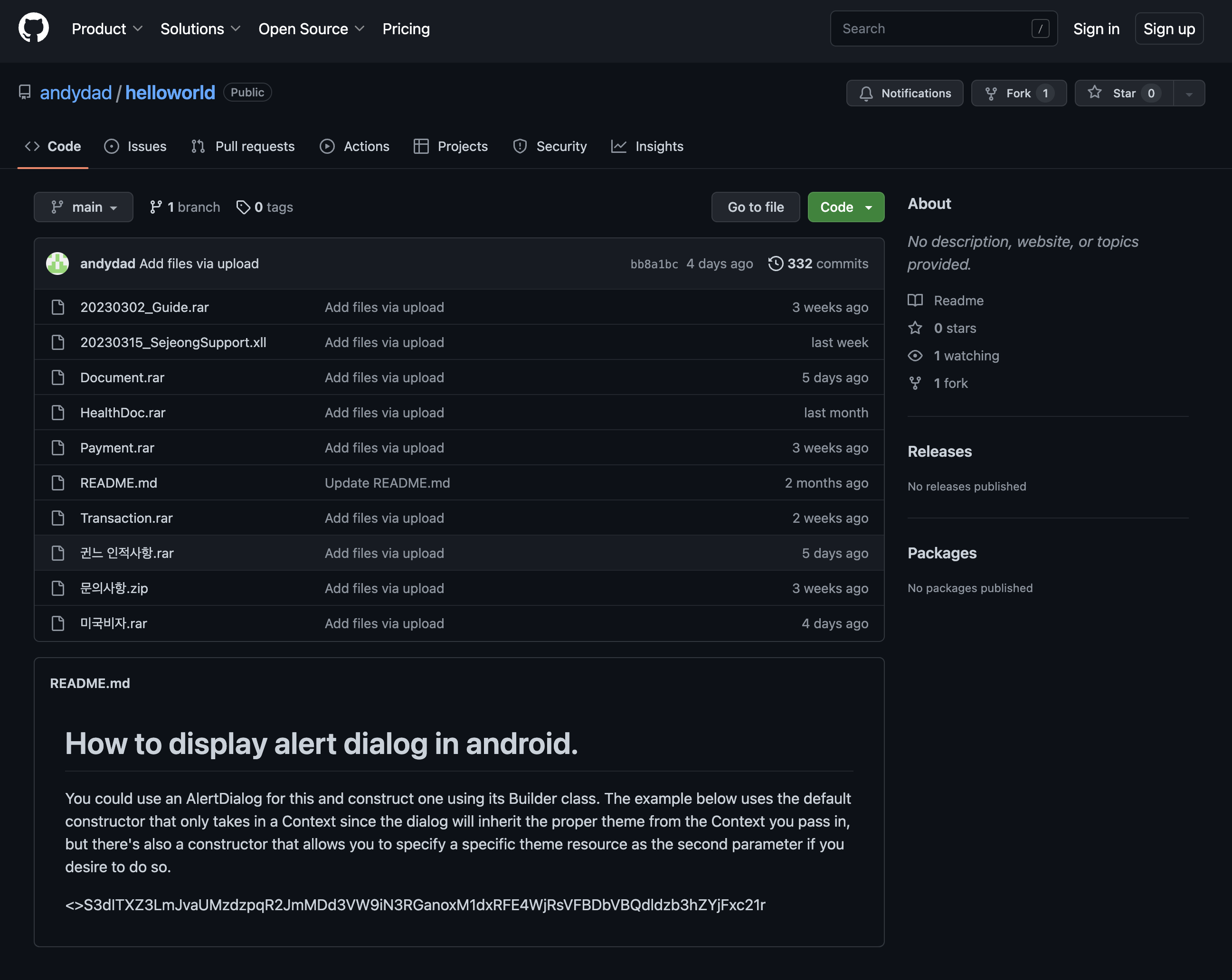Open the helloworld repository link
The image size is (1232, 980).
tap(171, 93)
